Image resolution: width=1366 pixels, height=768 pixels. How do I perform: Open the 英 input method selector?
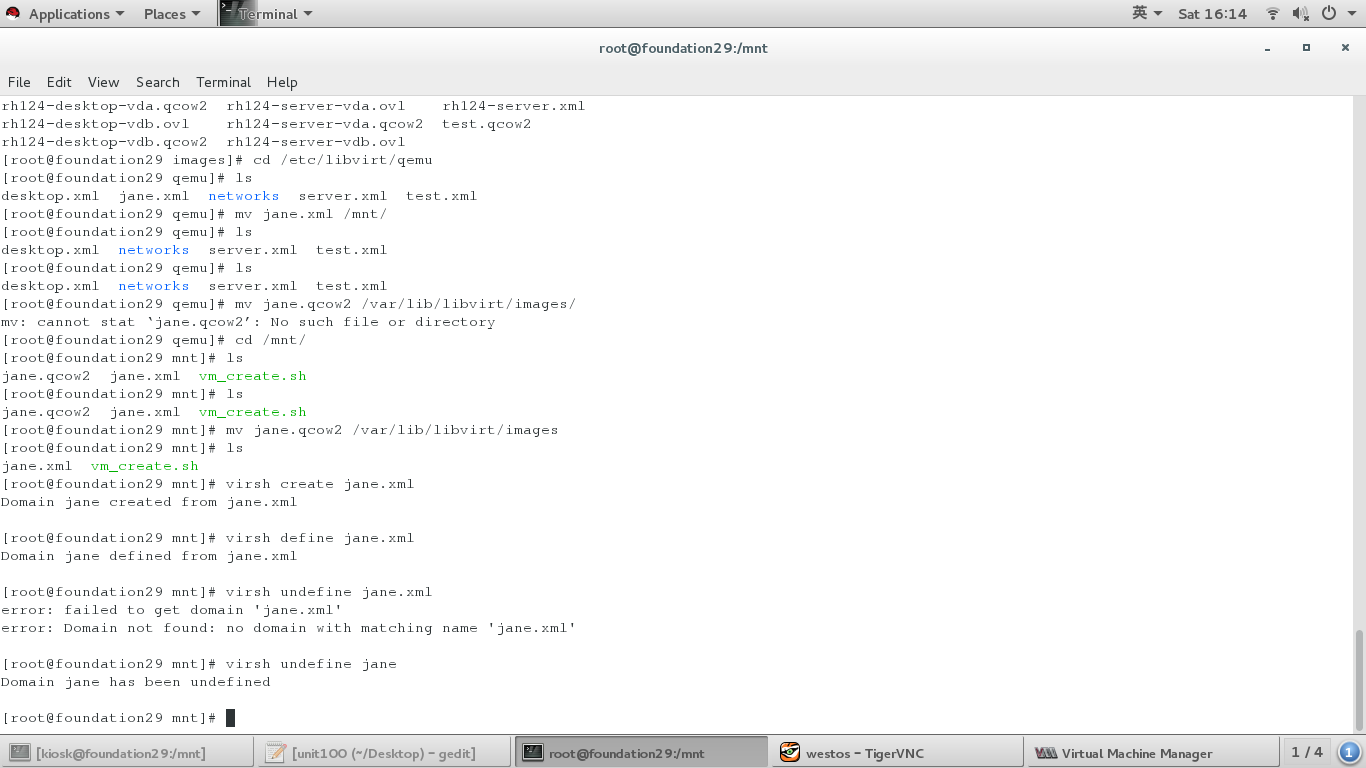coord(1147,14)
